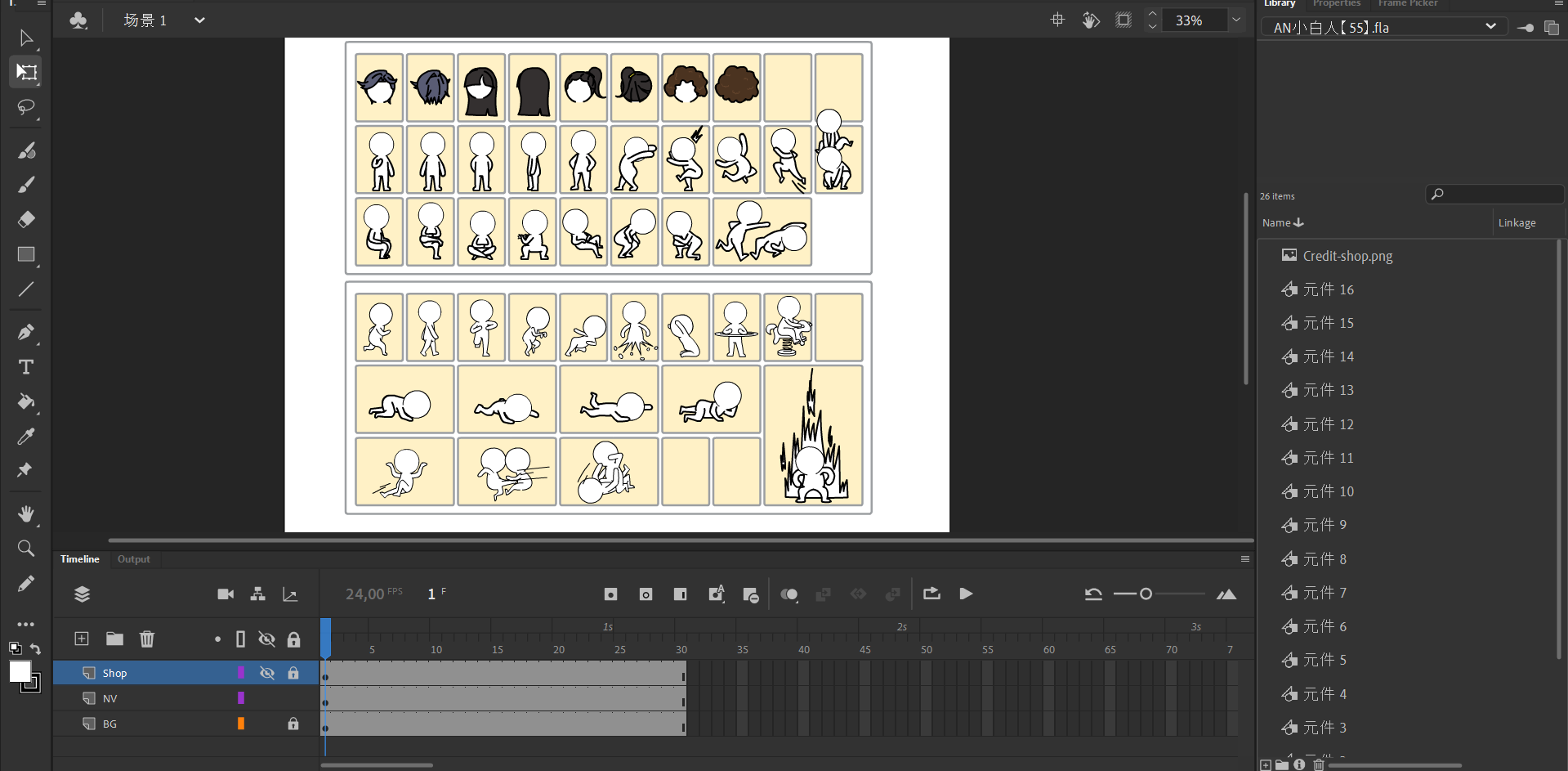Select the Hand tool
The image size is (1568, 771).
pos(26,513)
